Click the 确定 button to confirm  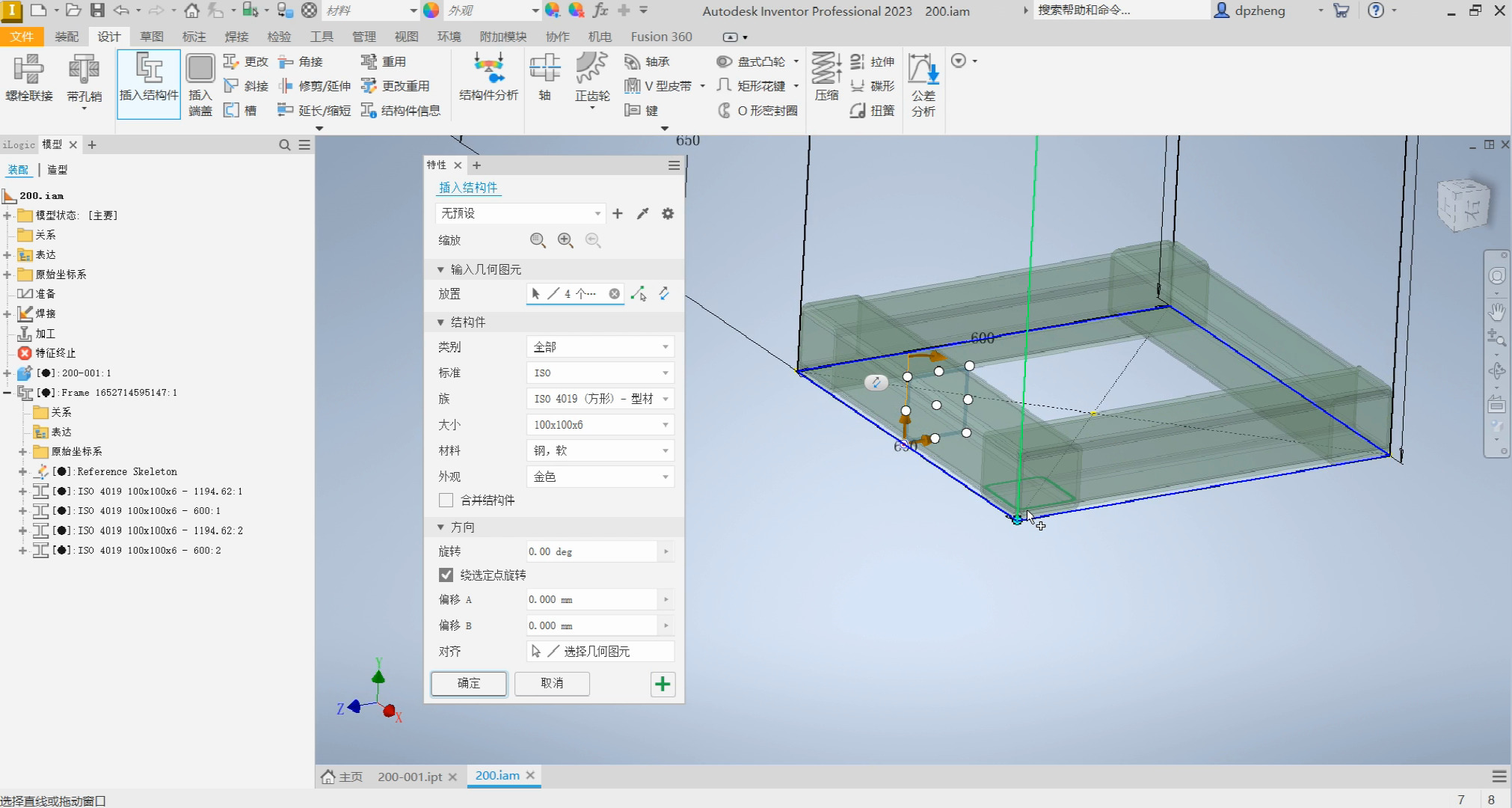coord(468,683)
